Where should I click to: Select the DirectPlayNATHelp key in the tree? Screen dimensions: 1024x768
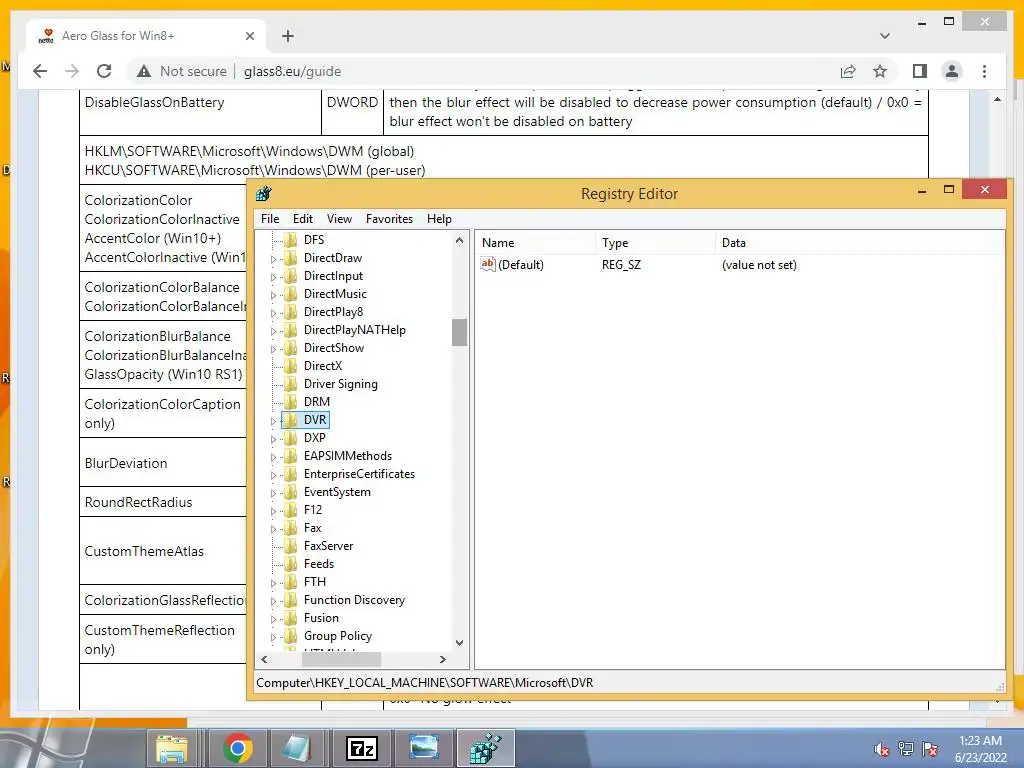(x=355, y=330)
